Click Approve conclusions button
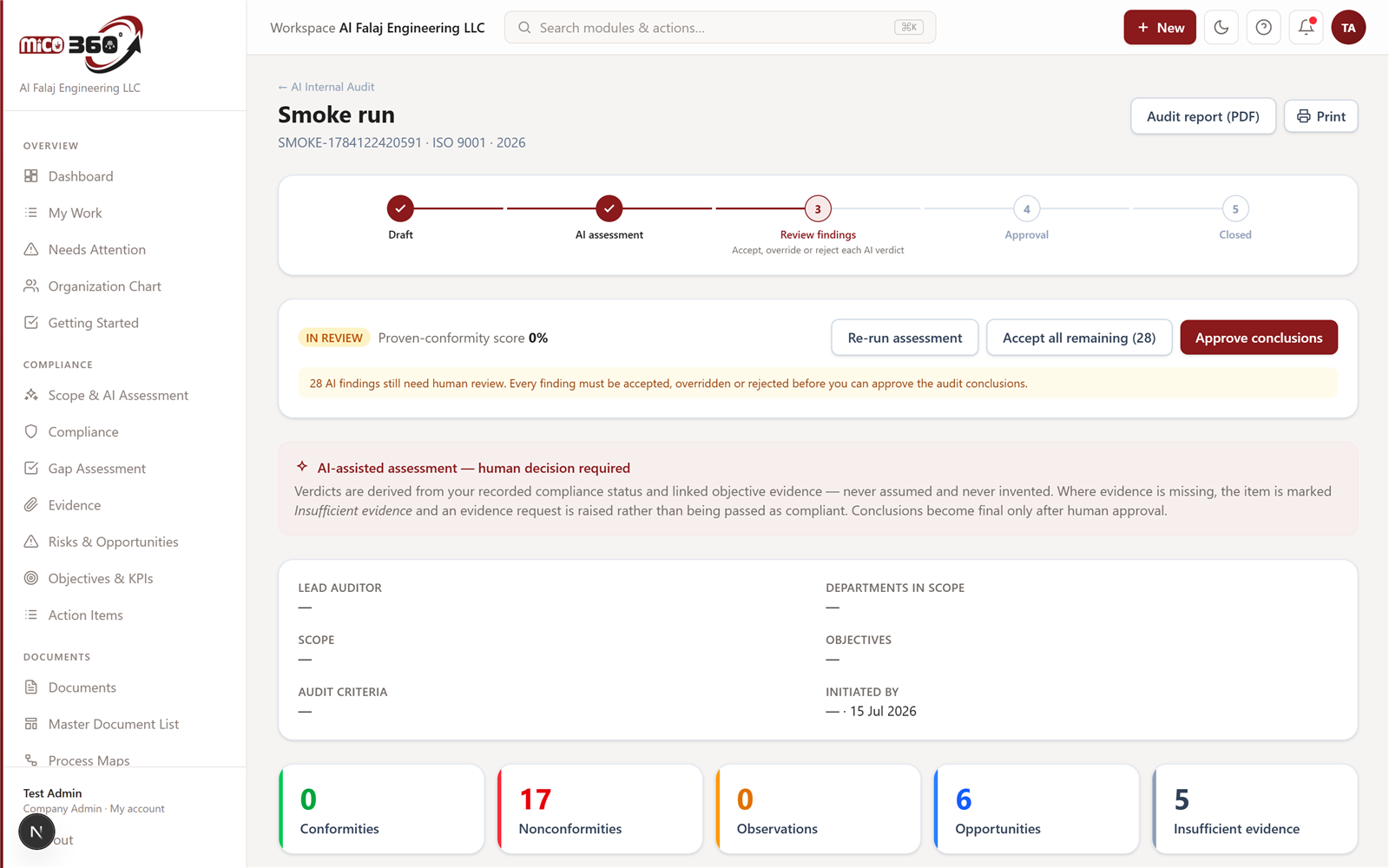This screenshot has height=868, width=1389. [1259, 338]
